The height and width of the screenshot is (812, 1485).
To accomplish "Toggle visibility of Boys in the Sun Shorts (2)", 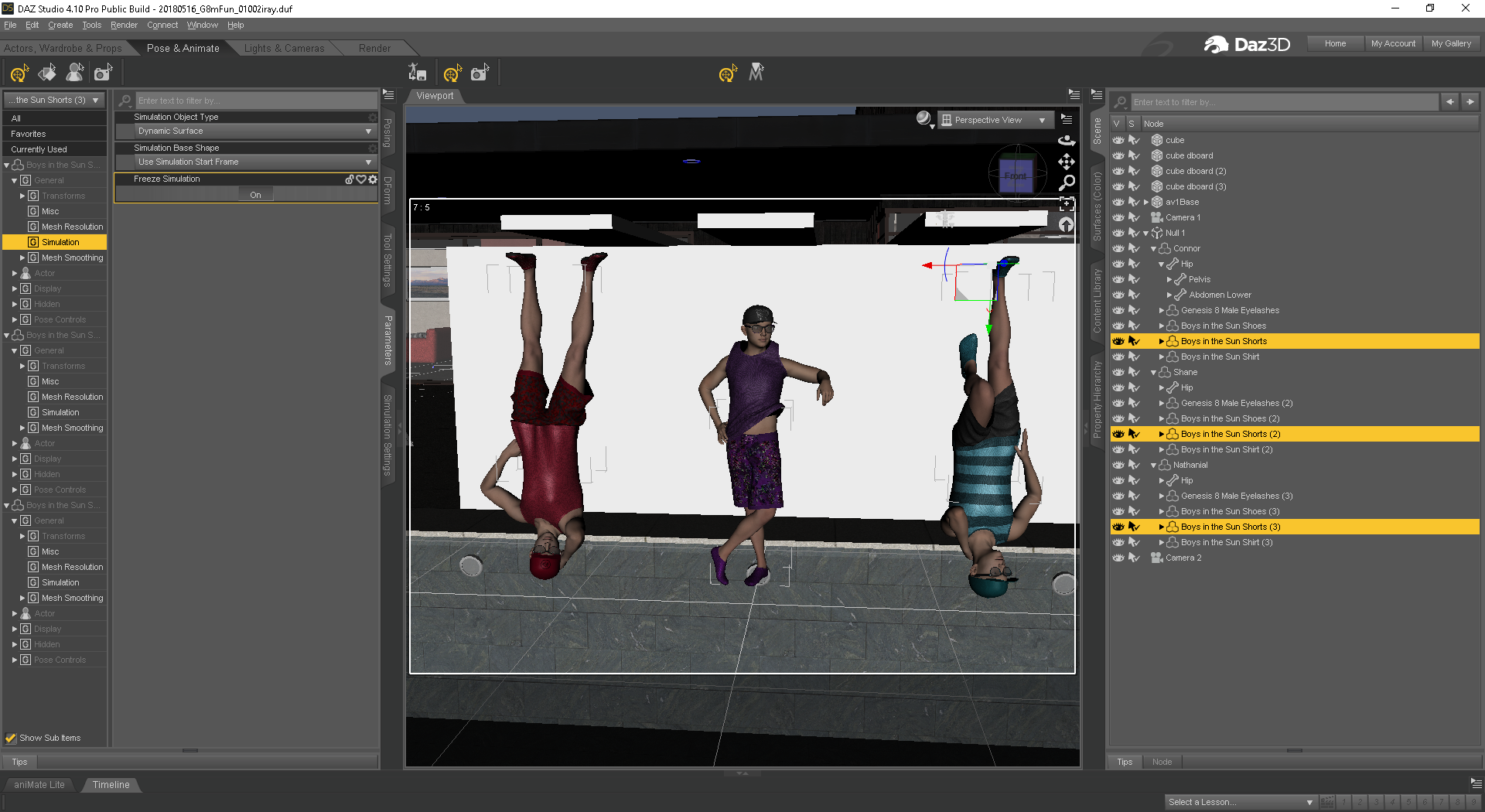I will 1118,434.
